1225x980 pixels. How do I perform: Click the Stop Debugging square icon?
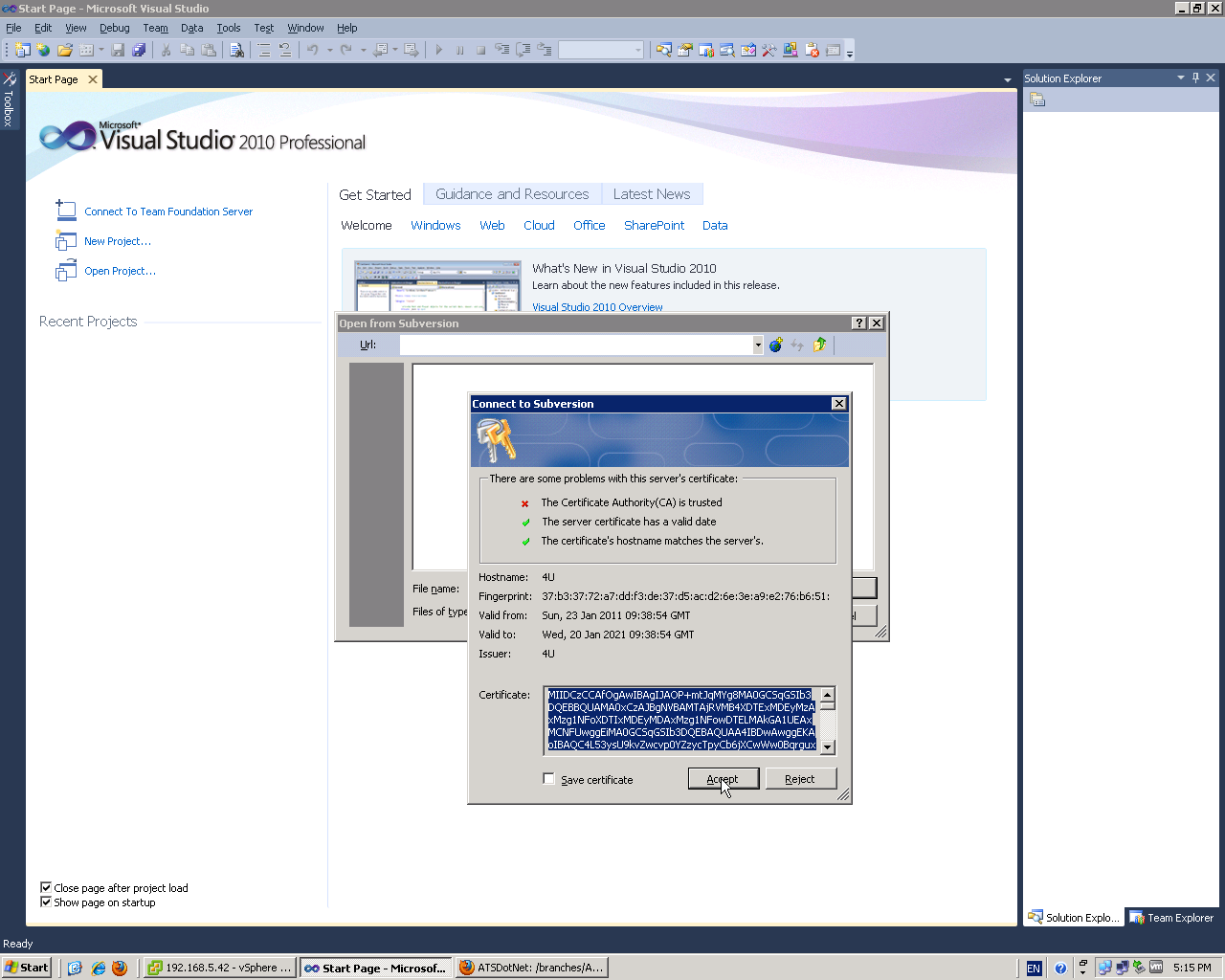pyautogui.click(x=480, y=50)
